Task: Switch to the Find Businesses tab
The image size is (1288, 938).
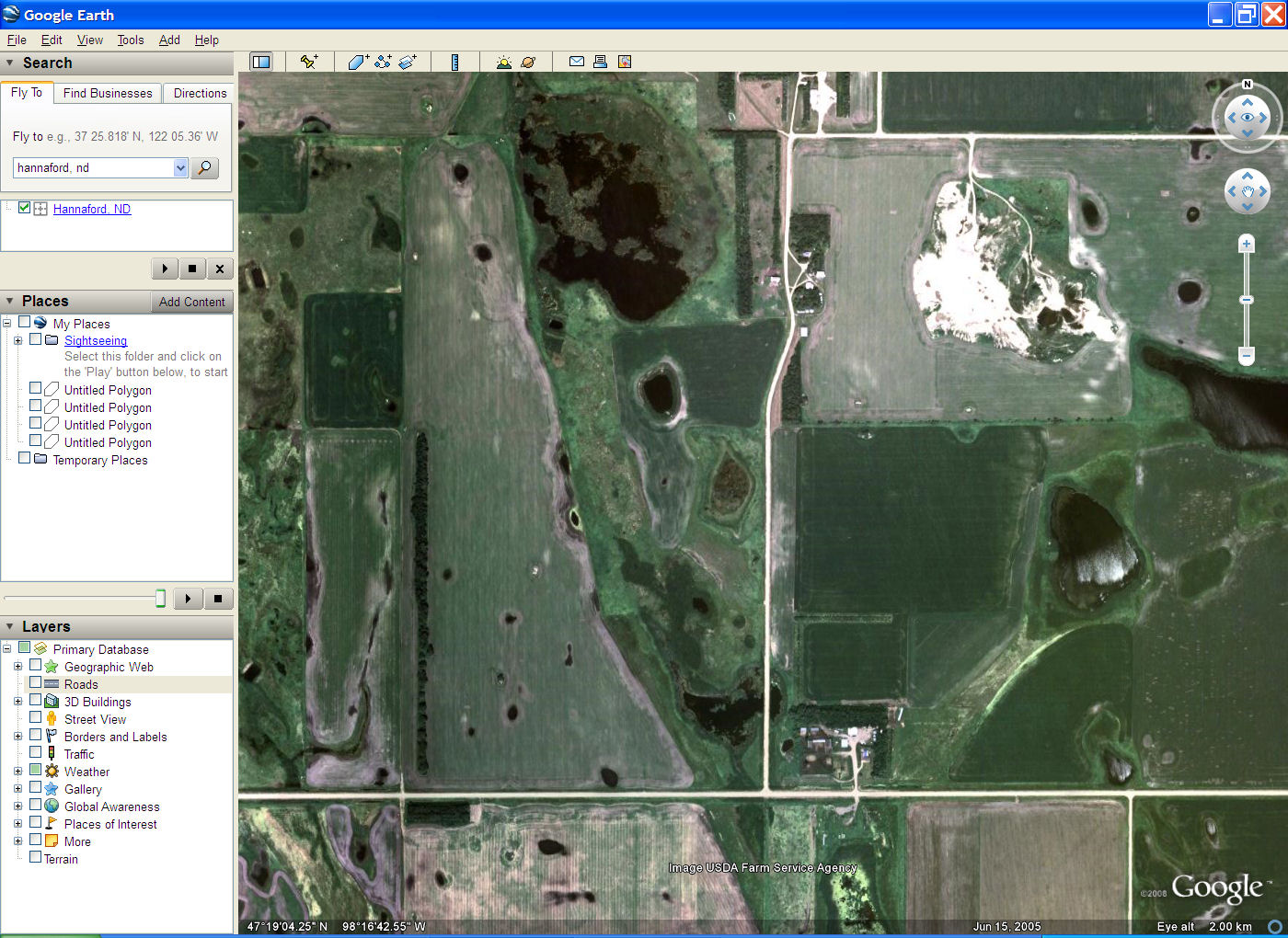Action: (108, 93)
